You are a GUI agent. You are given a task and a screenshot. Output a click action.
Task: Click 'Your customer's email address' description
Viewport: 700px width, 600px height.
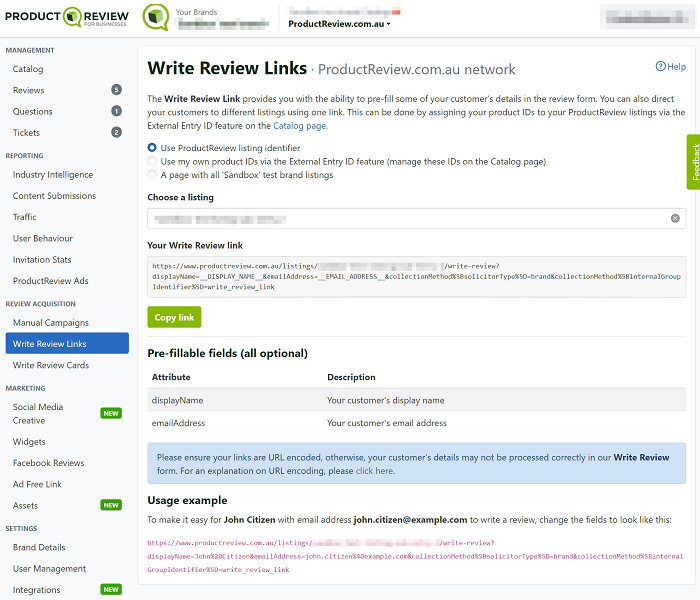387,423
